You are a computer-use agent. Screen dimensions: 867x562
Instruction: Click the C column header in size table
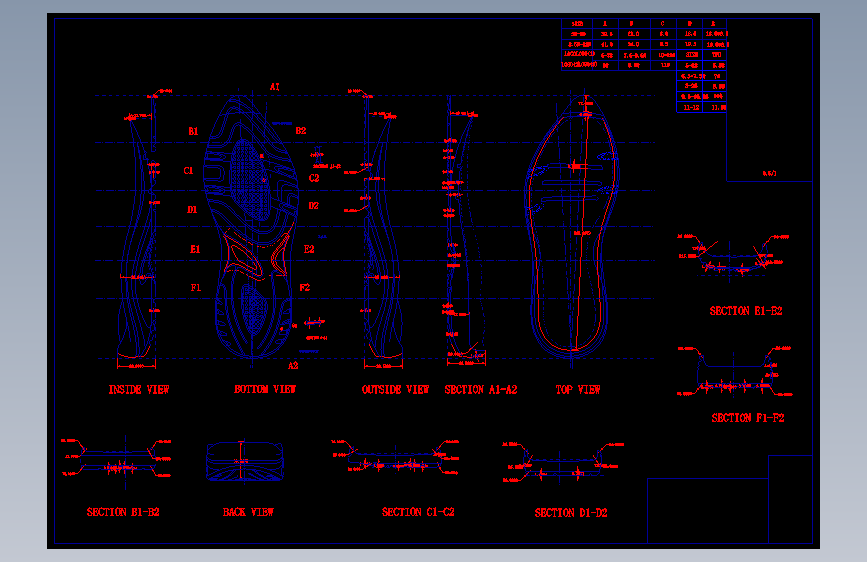(x=662, y=24)
